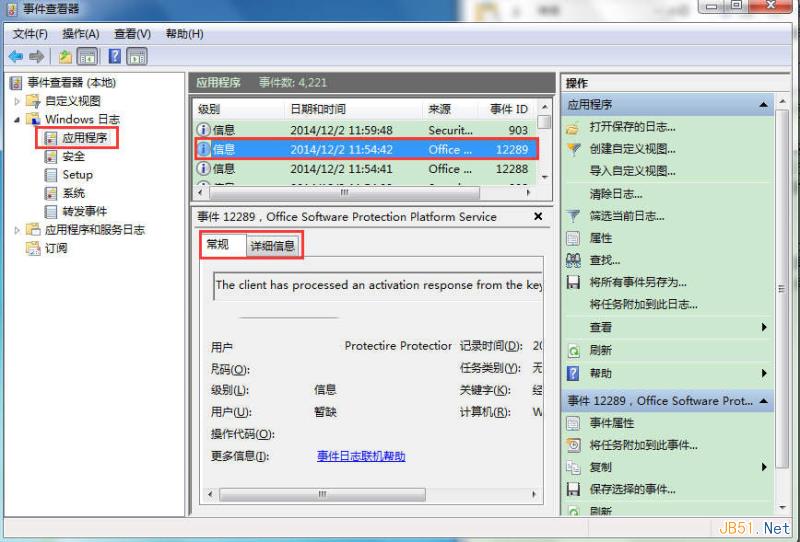Click the 创建自定义视图 funnel icon

[573, 149]
